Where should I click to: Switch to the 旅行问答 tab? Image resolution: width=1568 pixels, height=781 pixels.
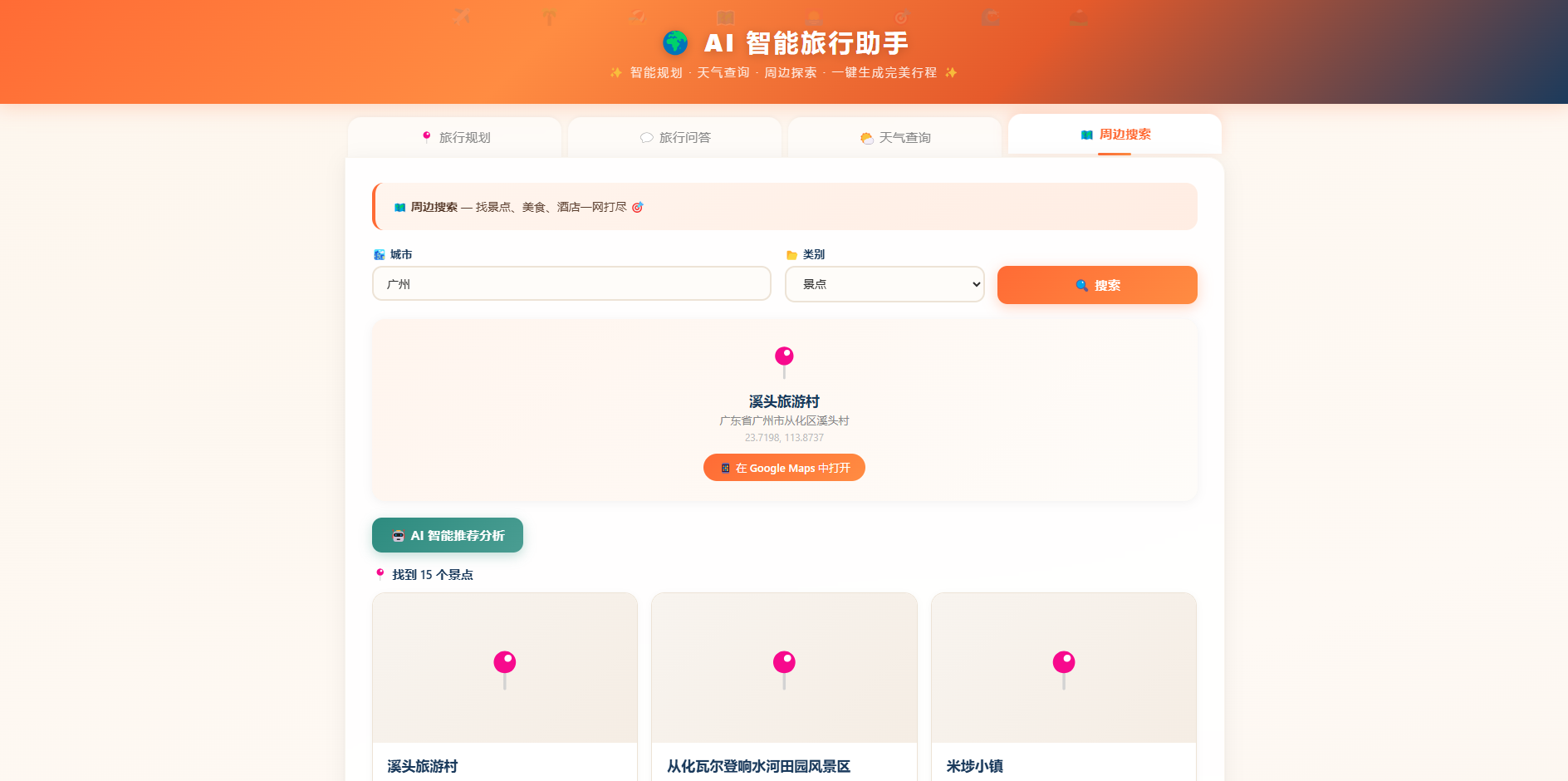pos(674,137)
